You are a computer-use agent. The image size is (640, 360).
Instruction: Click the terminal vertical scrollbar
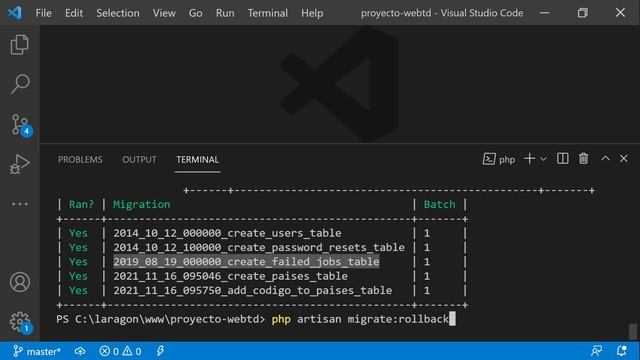tap(633, 331)
